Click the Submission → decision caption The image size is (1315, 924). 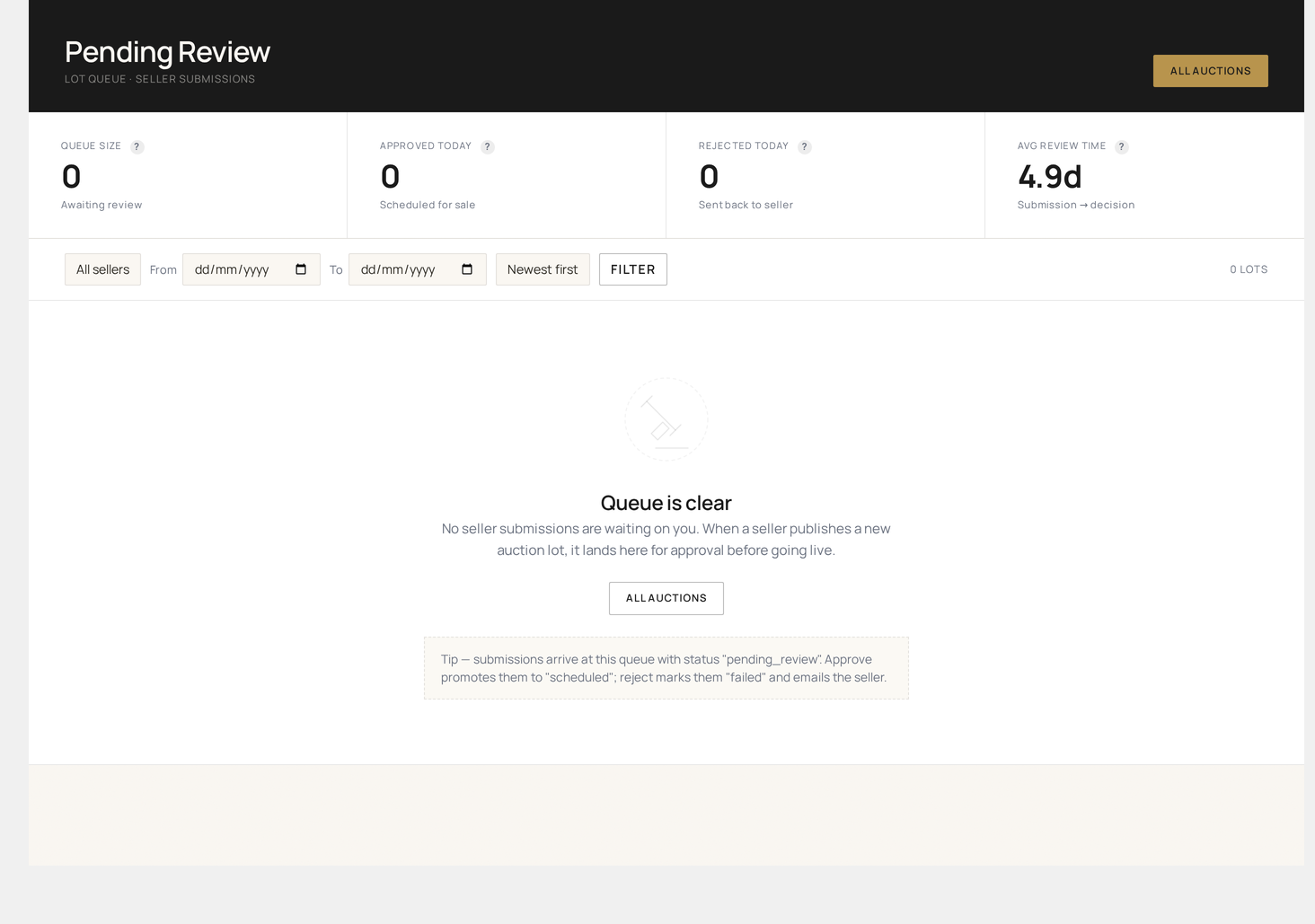click(1076, 205)
